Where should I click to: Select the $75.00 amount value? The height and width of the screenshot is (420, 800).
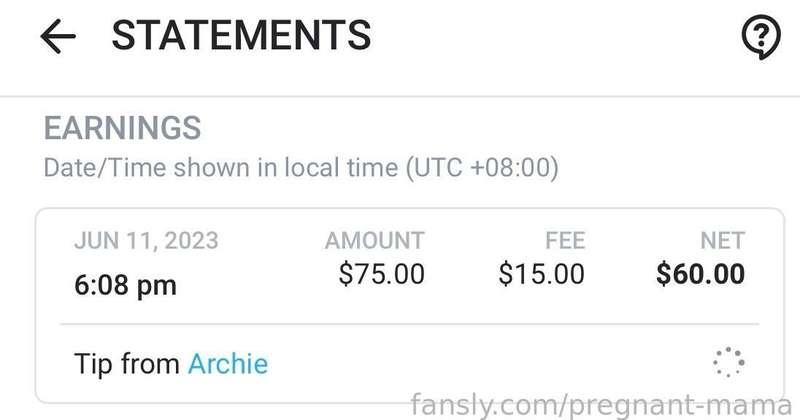[x=382, y=274]
